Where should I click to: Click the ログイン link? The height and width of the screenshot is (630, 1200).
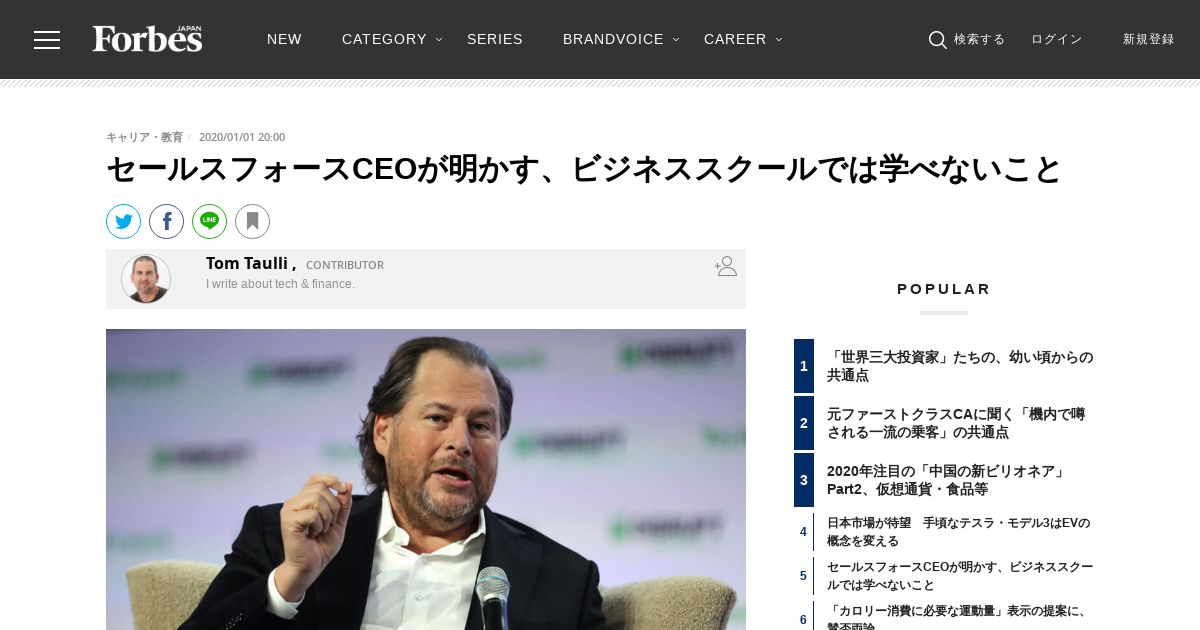coord(1056,39)
